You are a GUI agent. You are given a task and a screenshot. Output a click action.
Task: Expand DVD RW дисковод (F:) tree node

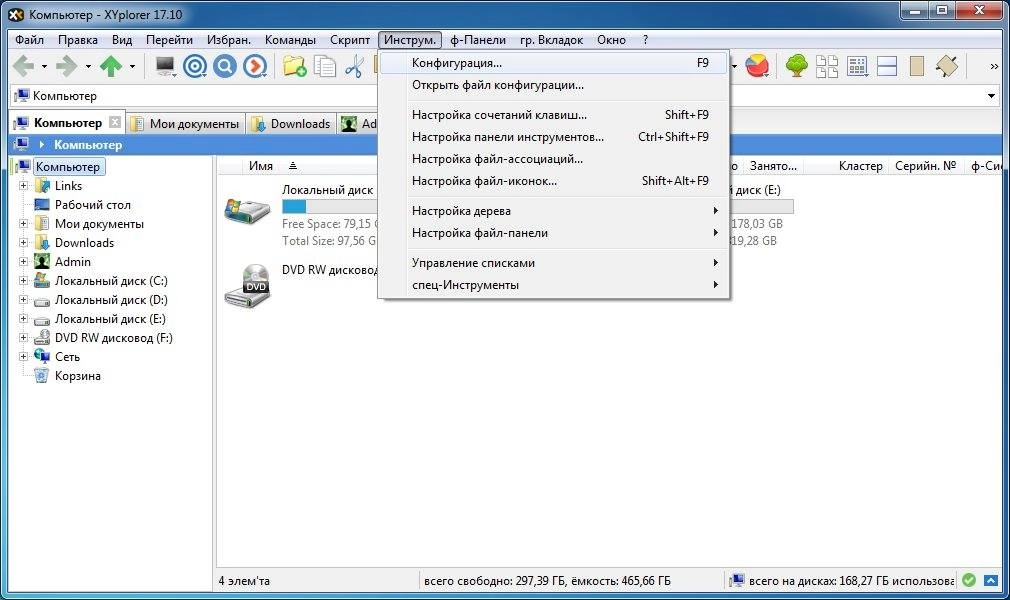[23, 338]
